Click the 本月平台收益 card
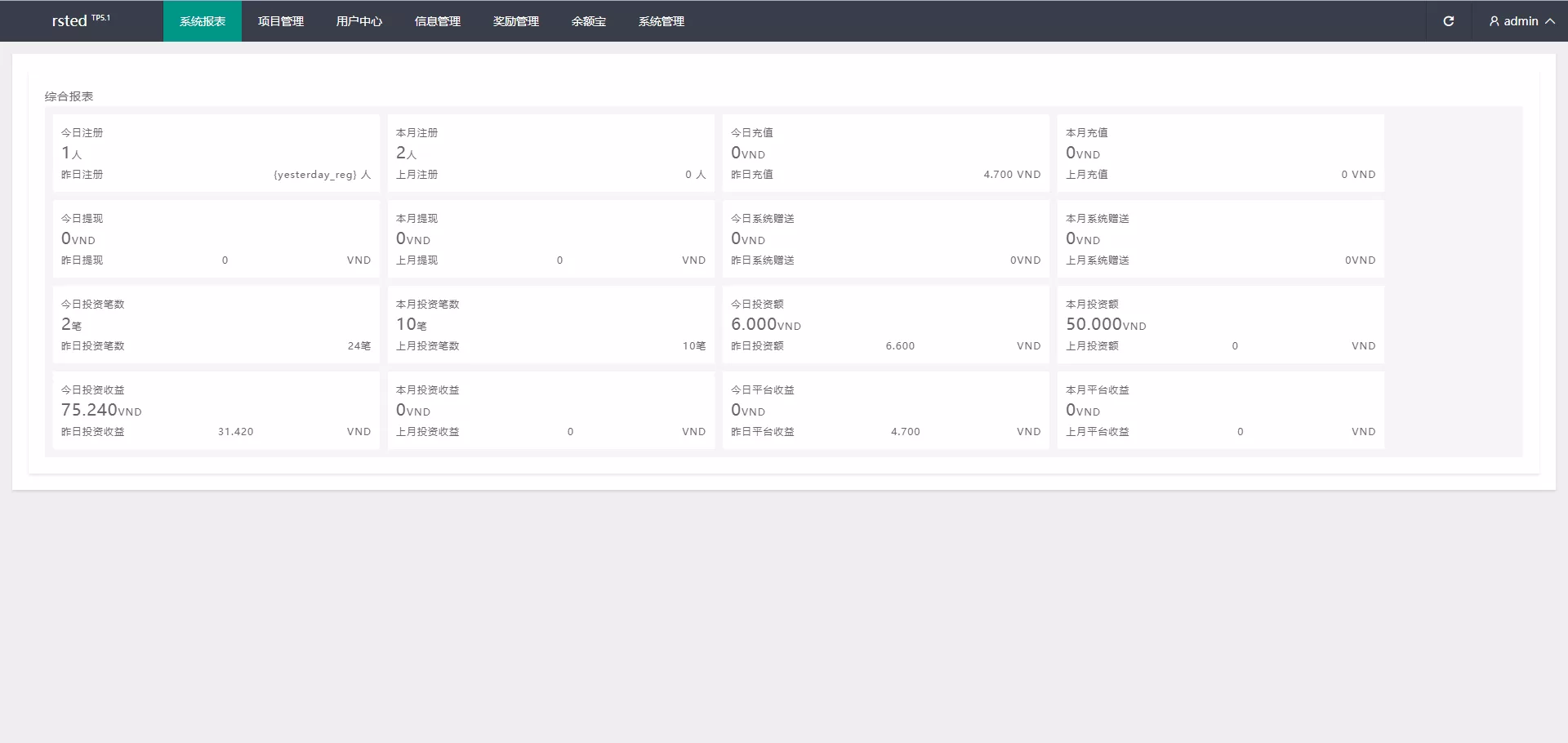This screenshot has height=743, width=1568. tap(1220, 410)
